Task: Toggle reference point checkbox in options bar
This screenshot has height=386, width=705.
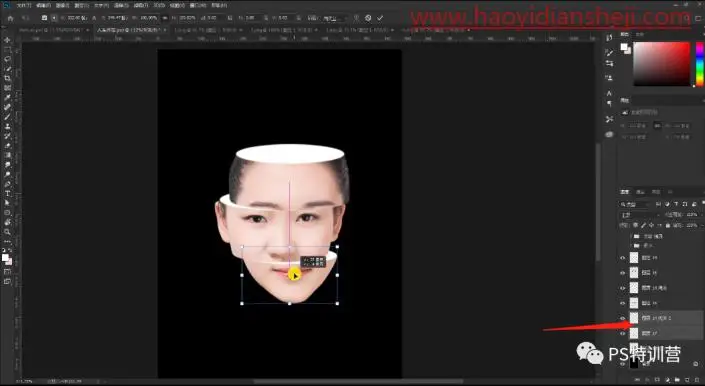Action: click(44, 18)
